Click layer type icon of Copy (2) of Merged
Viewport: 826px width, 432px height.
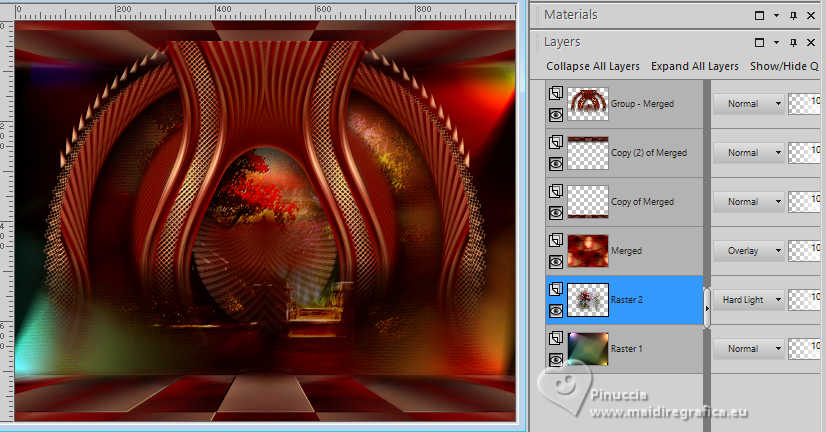click(556, 142)
